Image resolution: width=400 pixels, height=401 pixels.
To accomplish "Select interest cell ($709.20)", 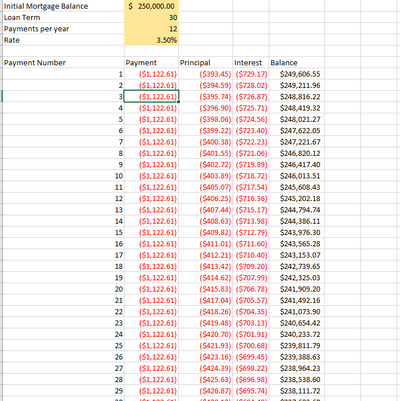I will tap(251, 267).
